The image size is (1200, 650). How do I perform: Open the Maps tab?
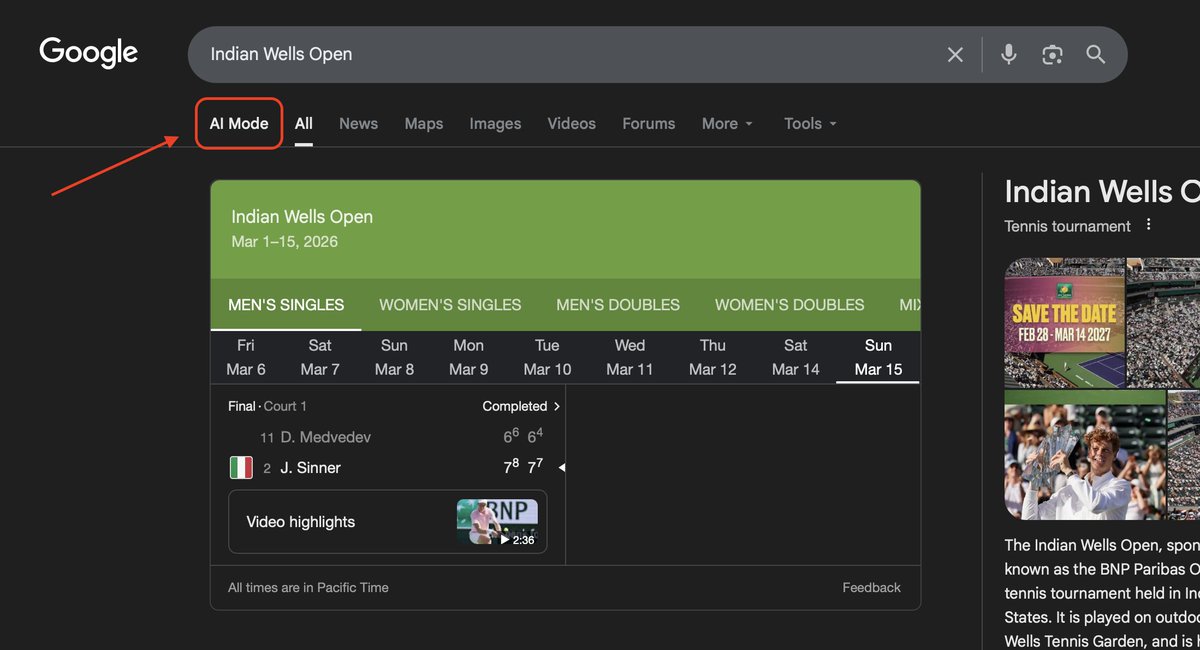point(424,123)
